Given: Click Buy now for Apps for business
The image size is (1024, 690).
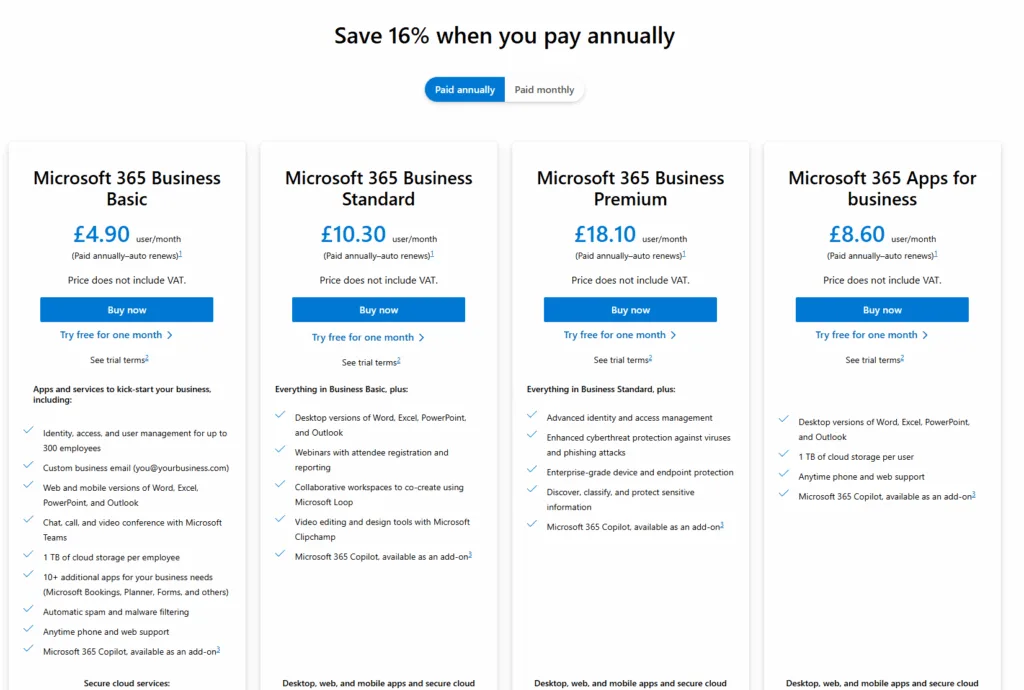Looking at the screenshot, I should pyautogui.click(x=882, y=309).
